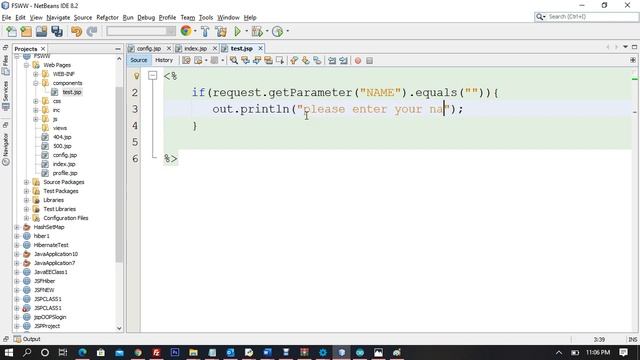Toggle bookmark in editor toolbar
This screenshot has height=360, width=640.
coord(317,60)
